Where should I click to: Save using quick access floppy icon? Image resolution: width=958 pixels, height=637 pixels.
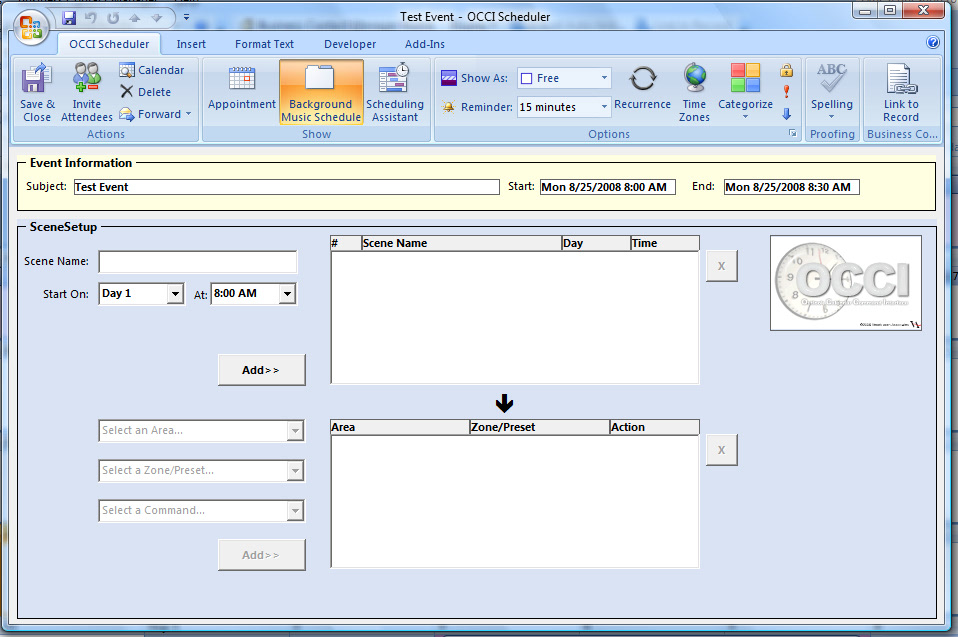coord(69,18)
